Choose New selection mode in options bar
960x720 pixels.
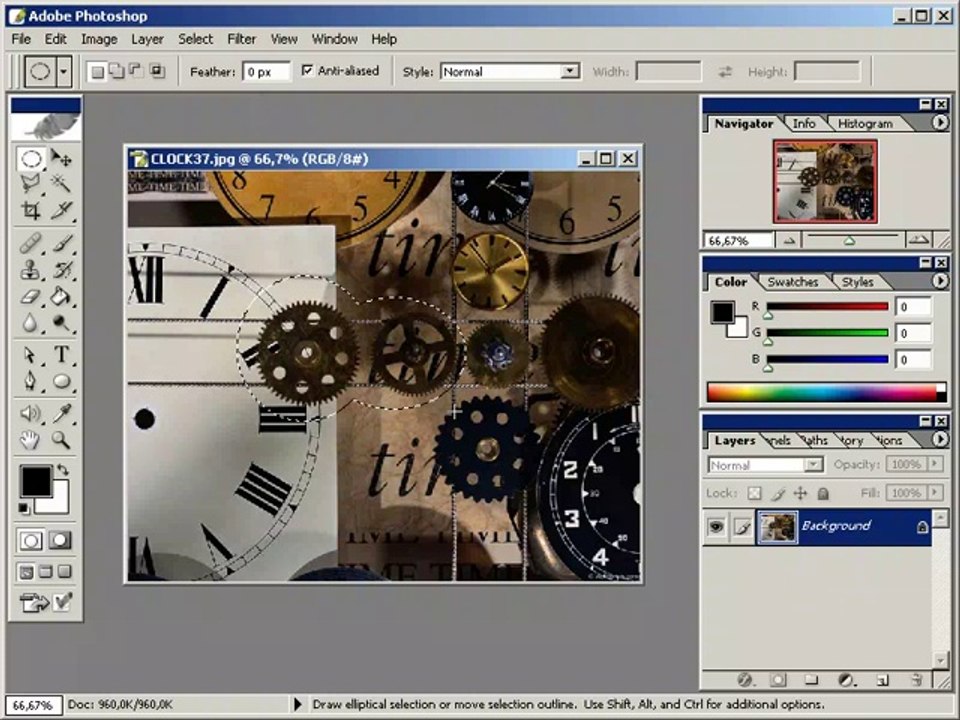click(97, 72)
